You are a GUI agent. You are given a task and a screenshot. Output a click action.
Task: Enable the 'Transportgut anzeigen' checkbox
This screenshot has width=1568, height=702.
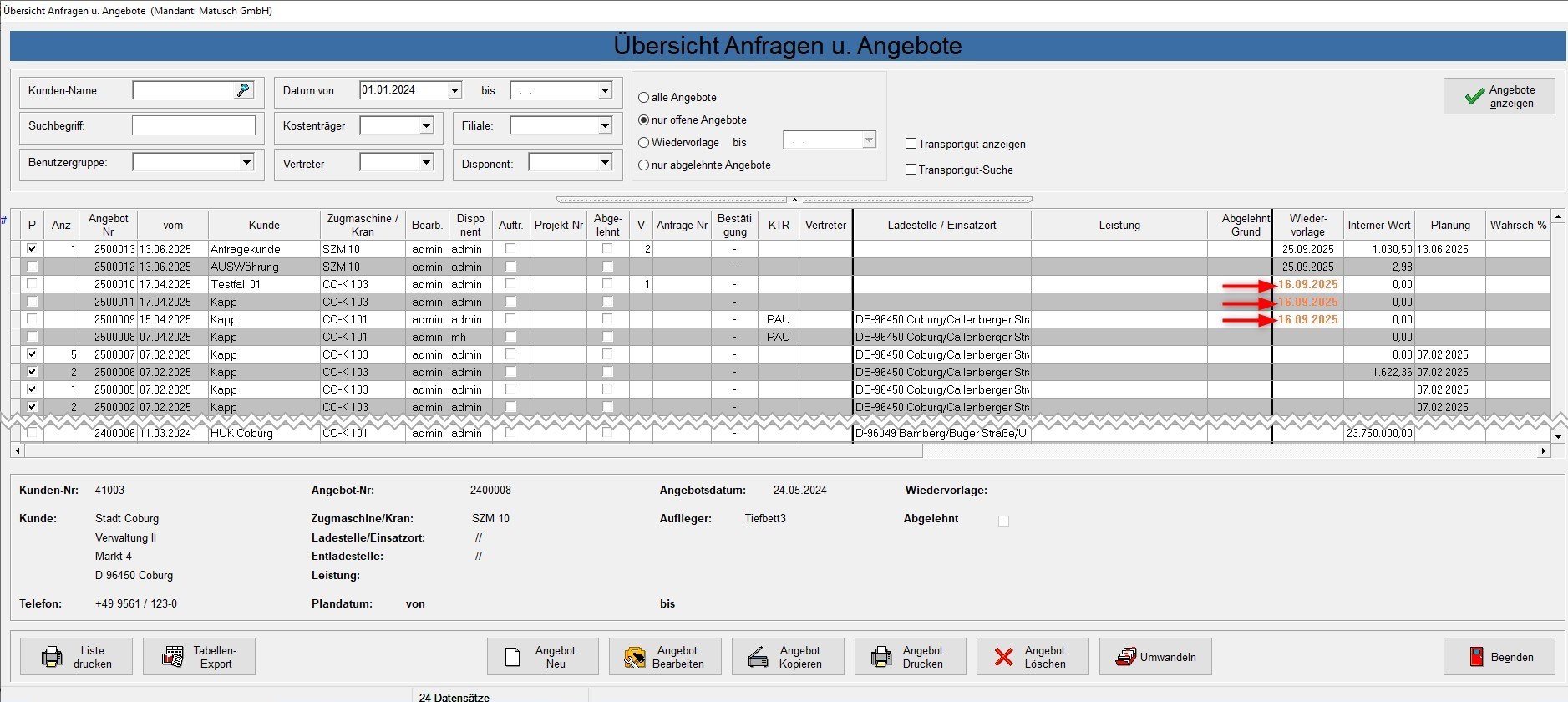[x=911, y=144]
